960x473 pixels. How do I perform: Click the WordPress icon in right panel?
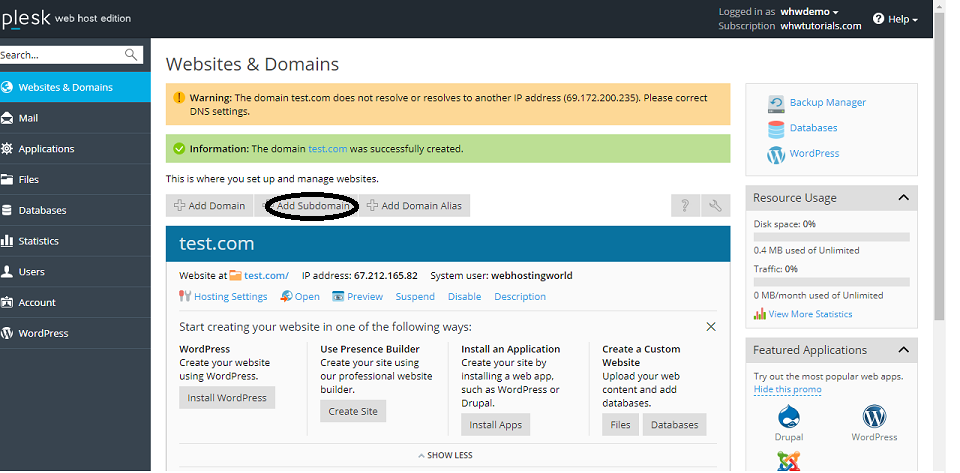pos(776,155)
